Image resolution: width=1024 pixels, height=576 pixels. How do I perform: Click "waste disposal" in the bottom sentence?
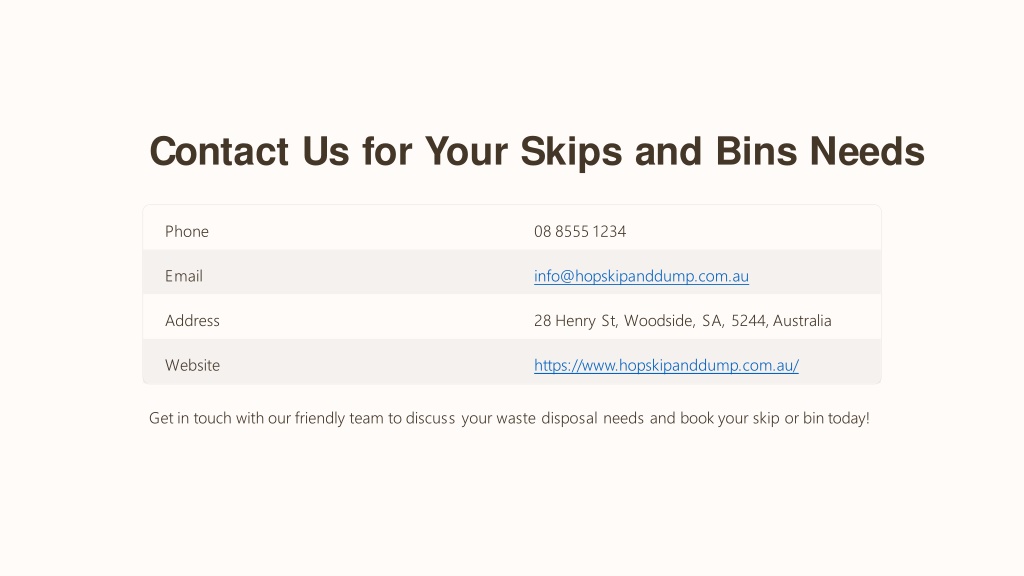[x=547, y=418]
